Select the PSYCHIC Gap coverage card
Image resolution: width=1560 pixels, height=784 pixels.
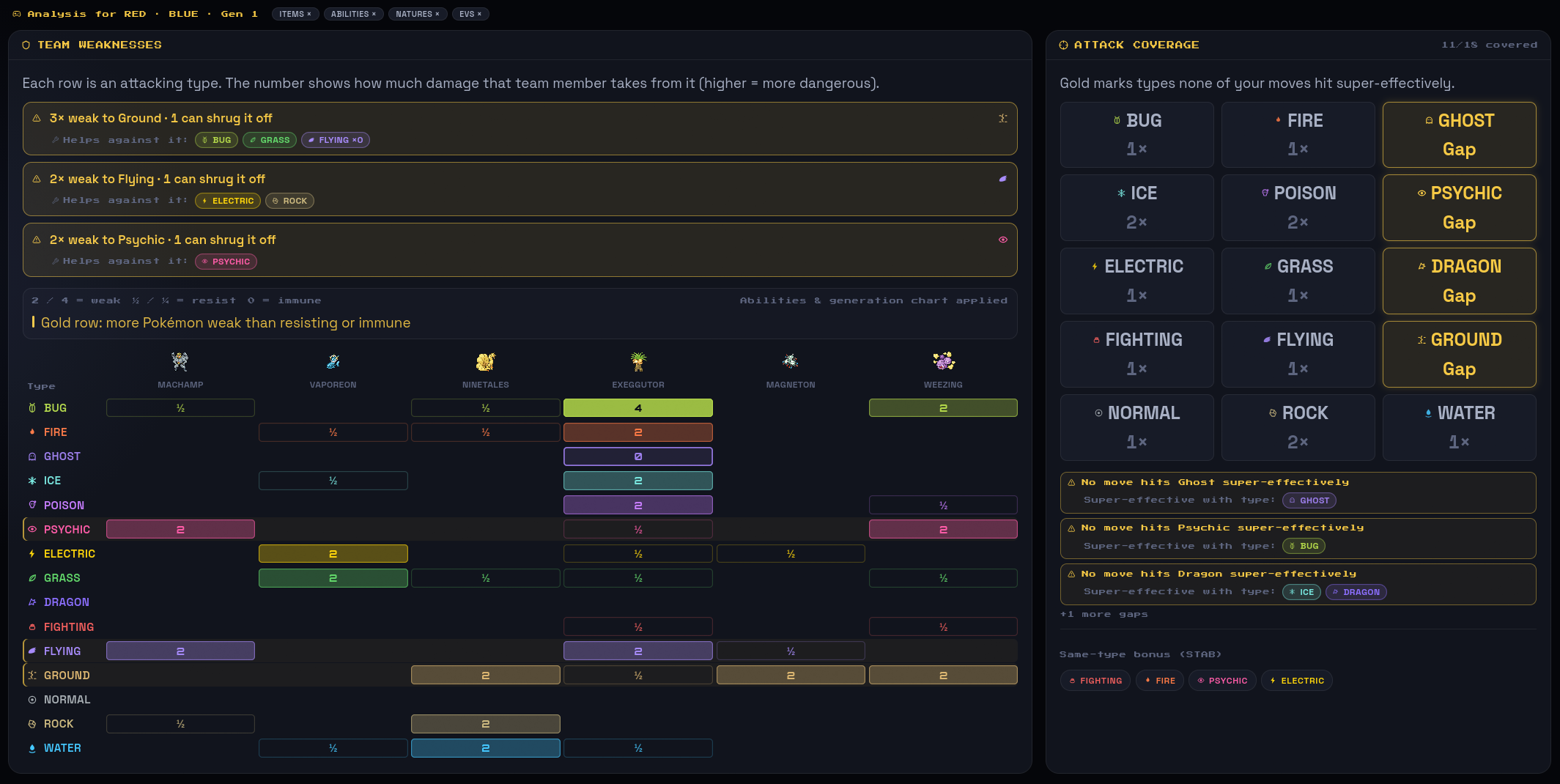click(x=1459, y=208)
